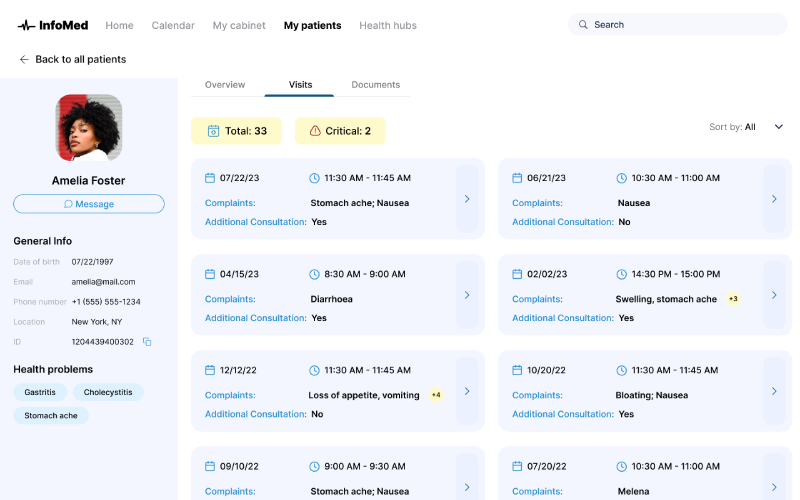Click the Critical warning triangle icon
The image size is (800, 500).
(x=315, y=131)
